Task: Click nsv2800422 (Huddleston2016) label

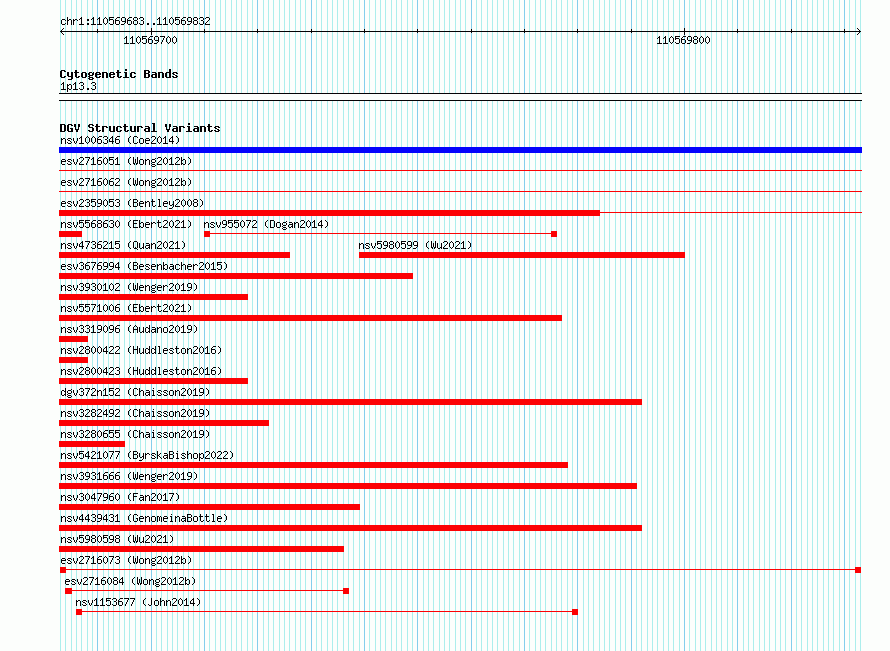Action: [141, 350]
